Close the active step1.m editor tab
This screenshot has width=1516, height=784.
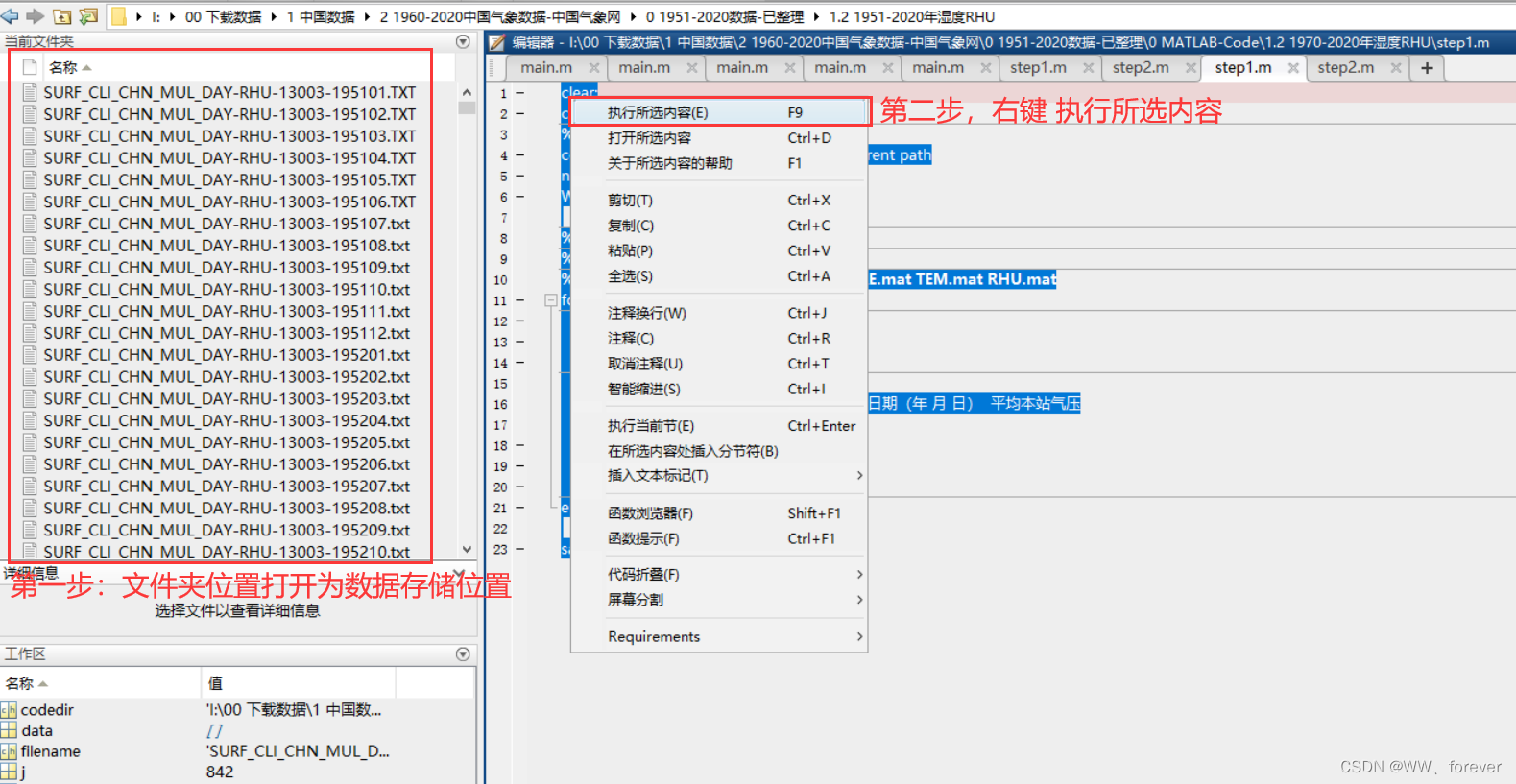click(1293, 68)
